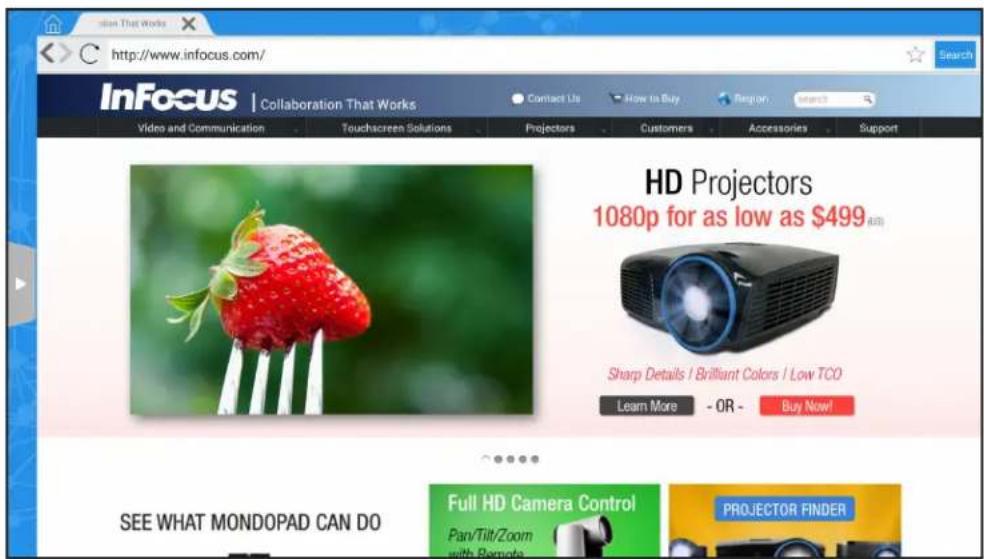Screen dimensions: 984x559
Task: Open Customers menu
Action: pos(666,128)
